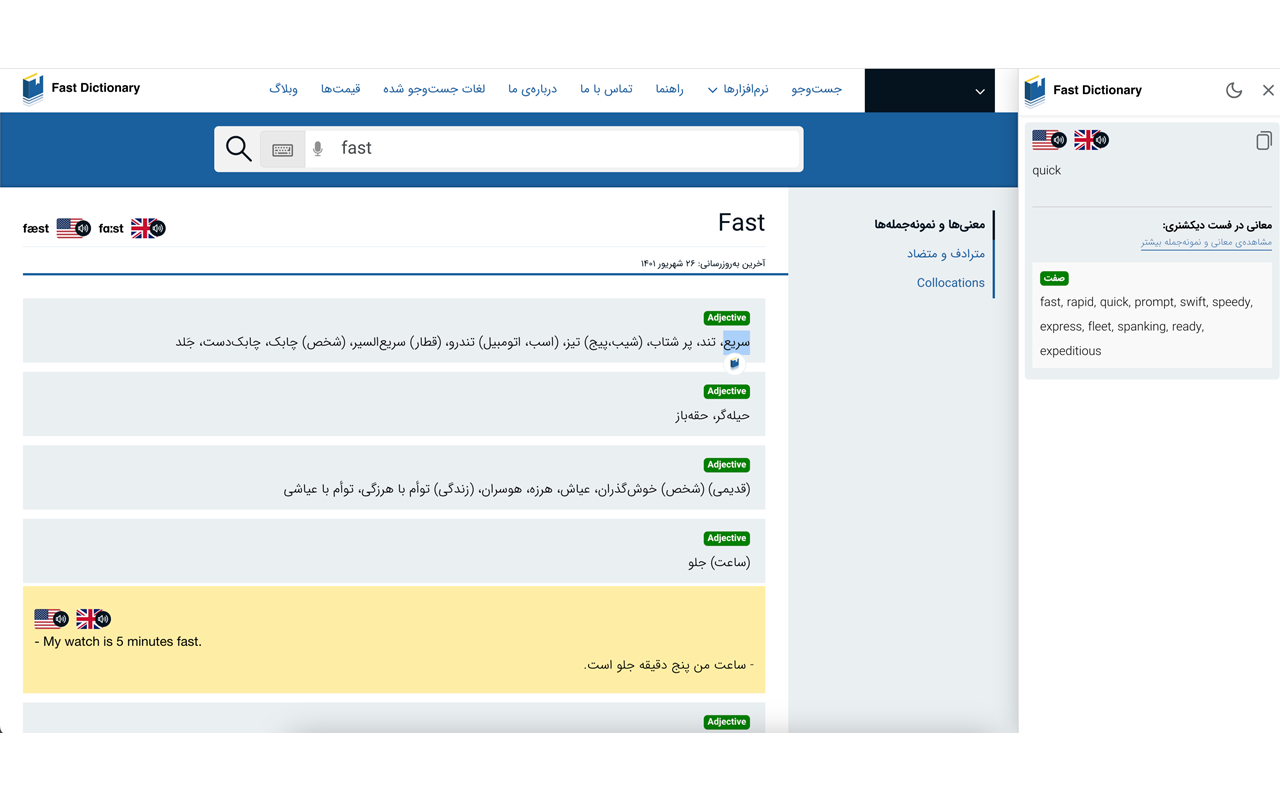Screen dimensions: 1280x800
Task: Open the black language selector dropdown
Action: (929, 90)
